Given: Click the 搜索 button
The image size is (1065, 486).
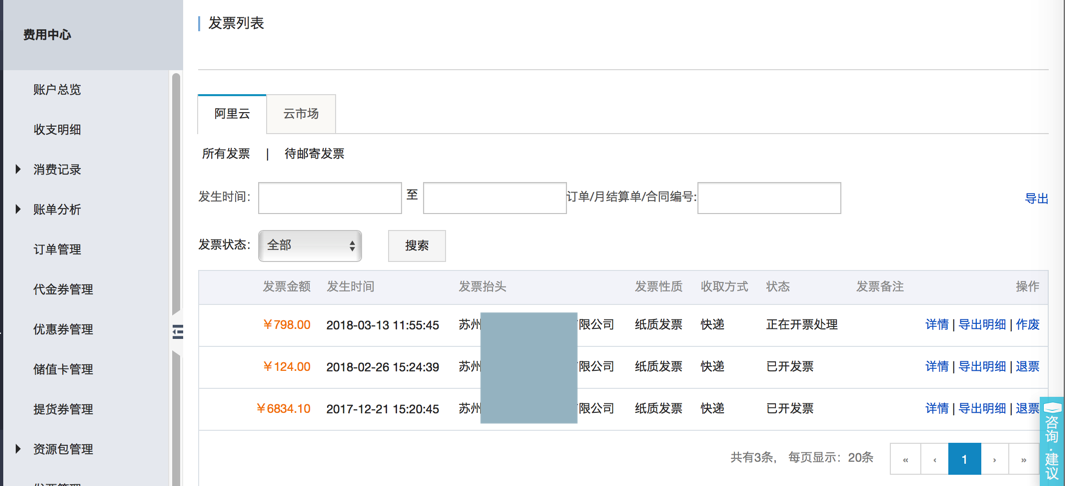Looking at the screenshot, I should click(x=417, y=246).
